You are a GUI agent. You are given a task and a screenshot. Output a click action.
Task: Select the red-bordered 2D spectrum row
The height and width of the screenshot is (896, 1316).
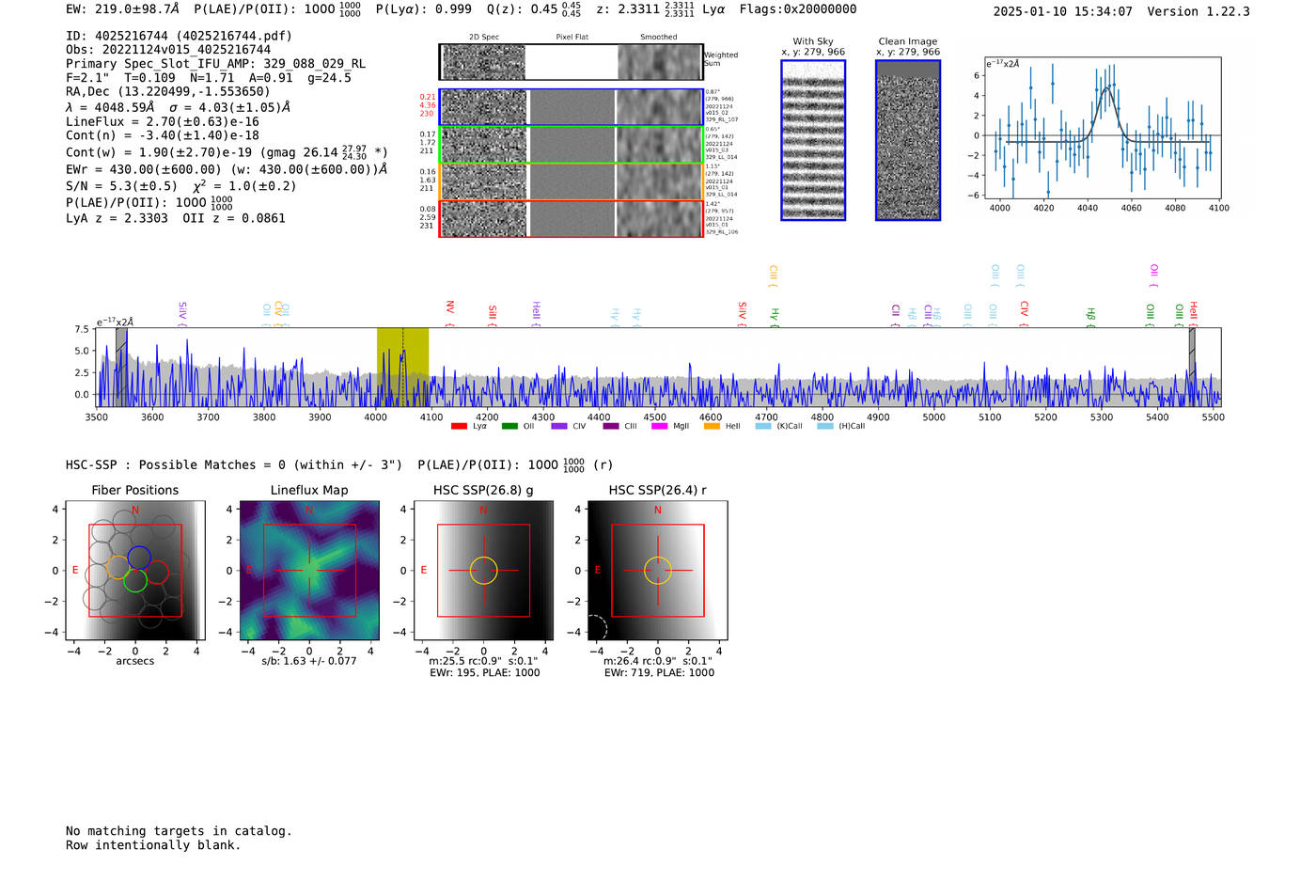click(571, 219)
